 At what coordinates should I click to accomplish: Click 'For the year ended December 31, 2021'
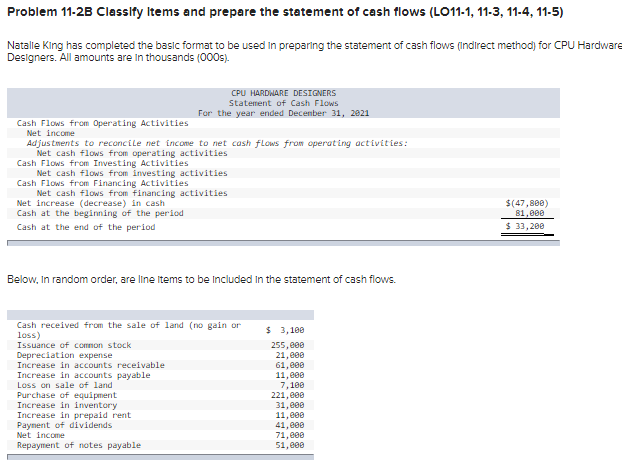tap(284, 113)
